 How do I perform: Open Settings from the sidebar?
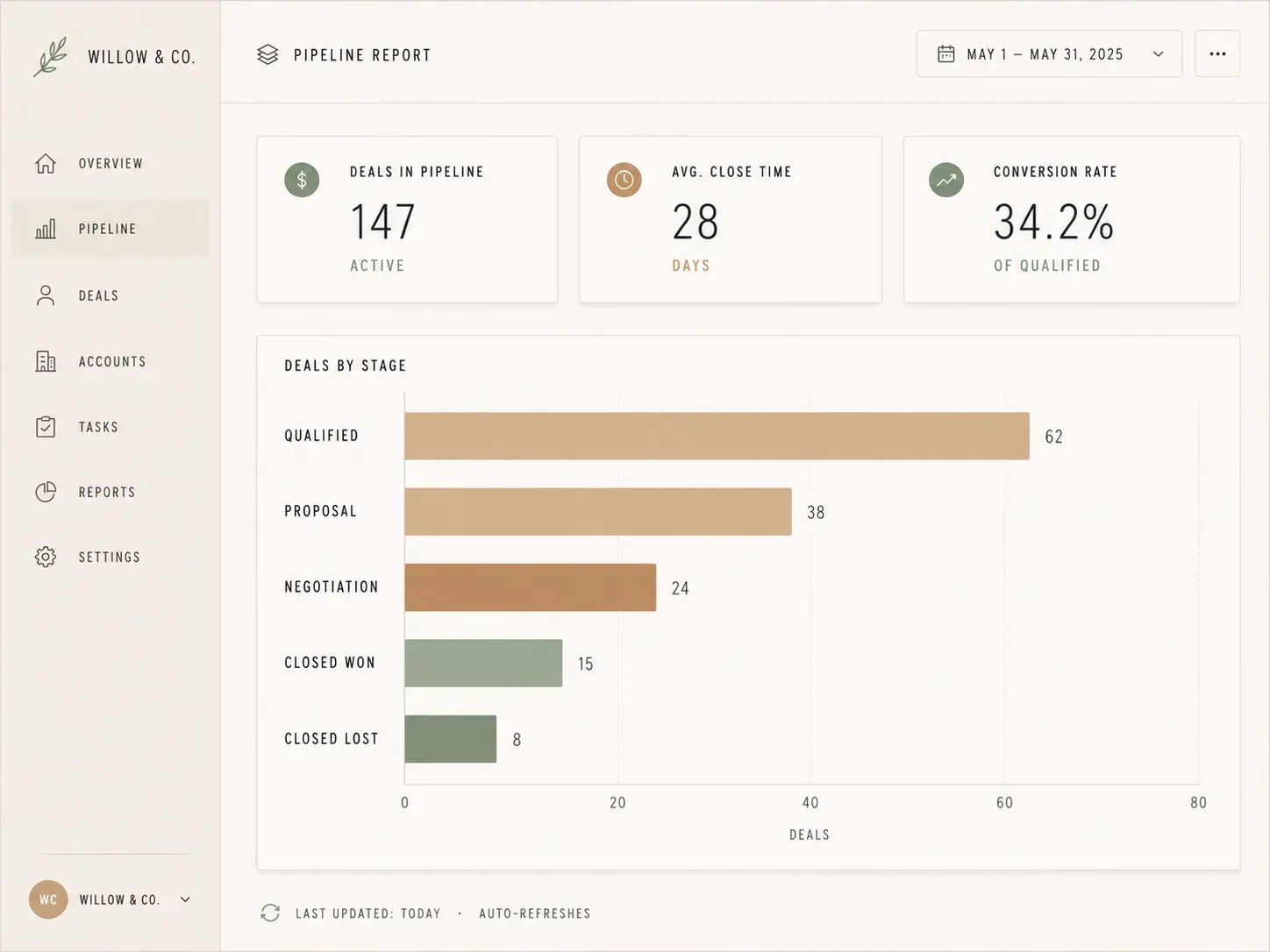111,557
